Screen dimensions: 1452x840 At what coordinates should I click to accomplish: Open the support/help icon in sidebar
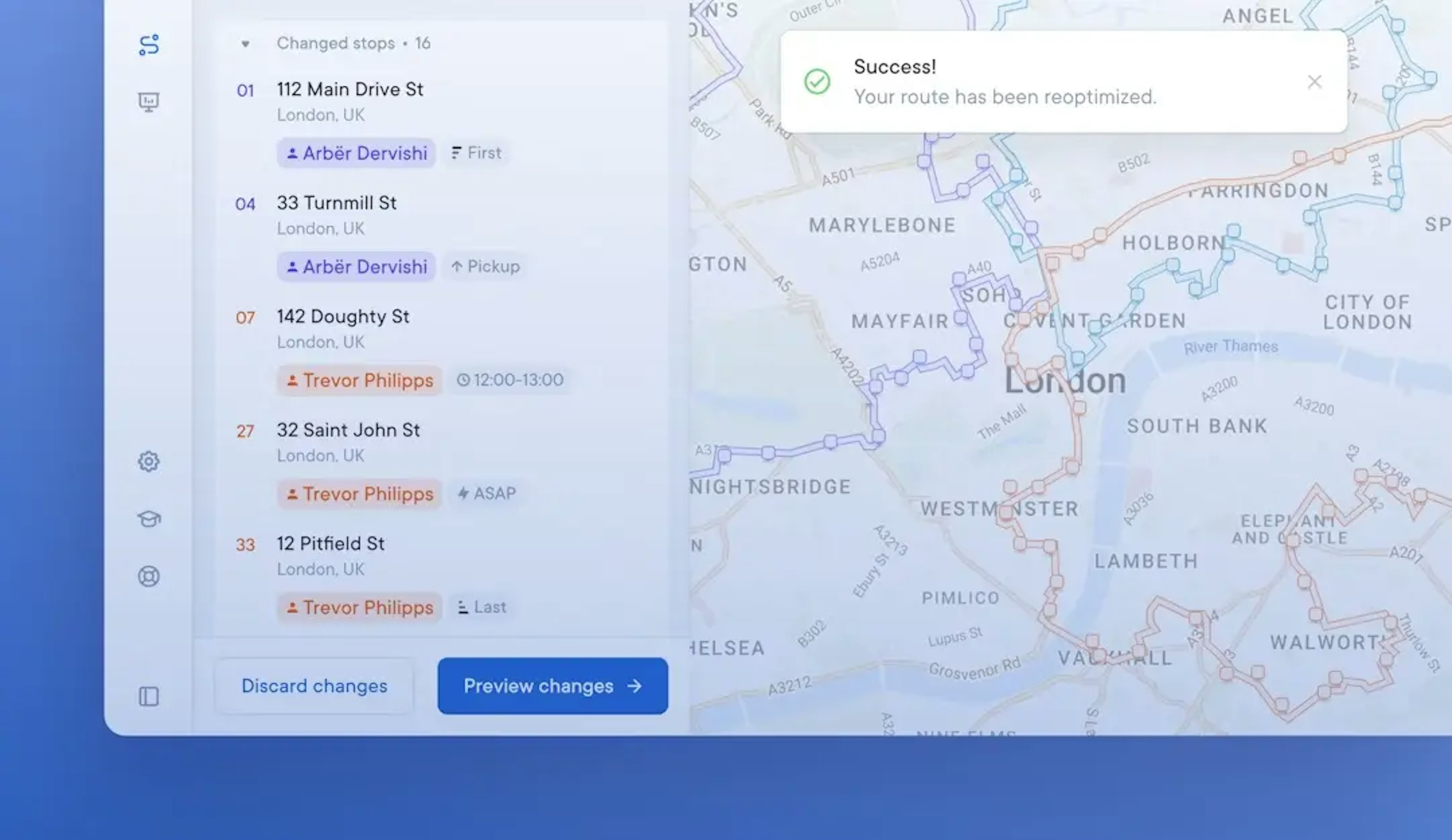[x=149, y=576]
